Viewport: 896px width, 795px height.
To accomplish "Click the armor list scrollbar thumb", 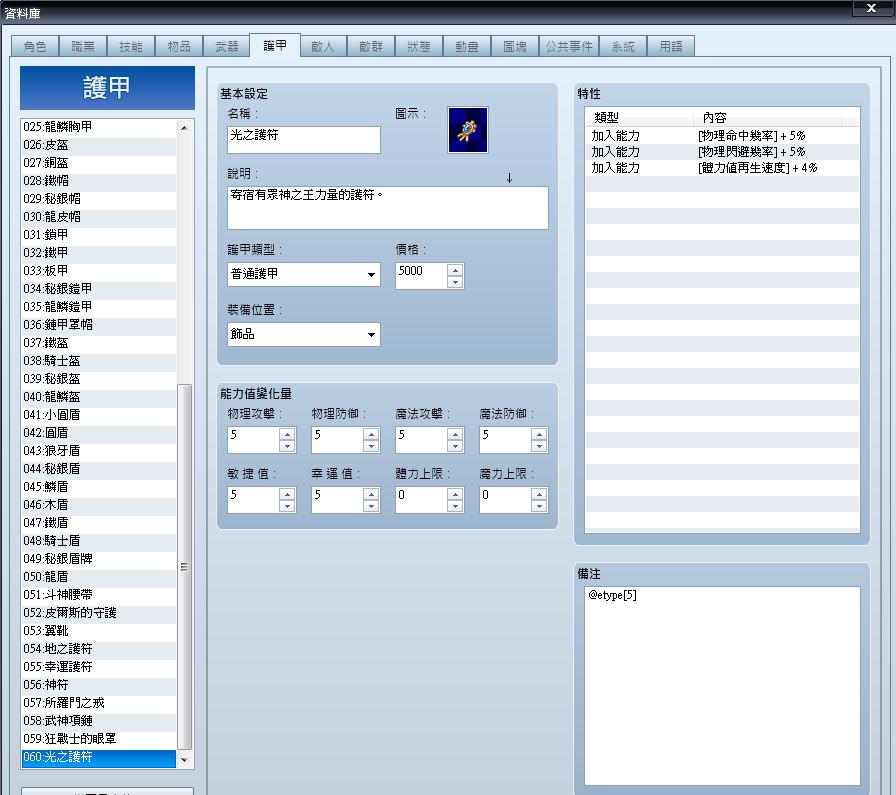I will (x=185, y=566).
